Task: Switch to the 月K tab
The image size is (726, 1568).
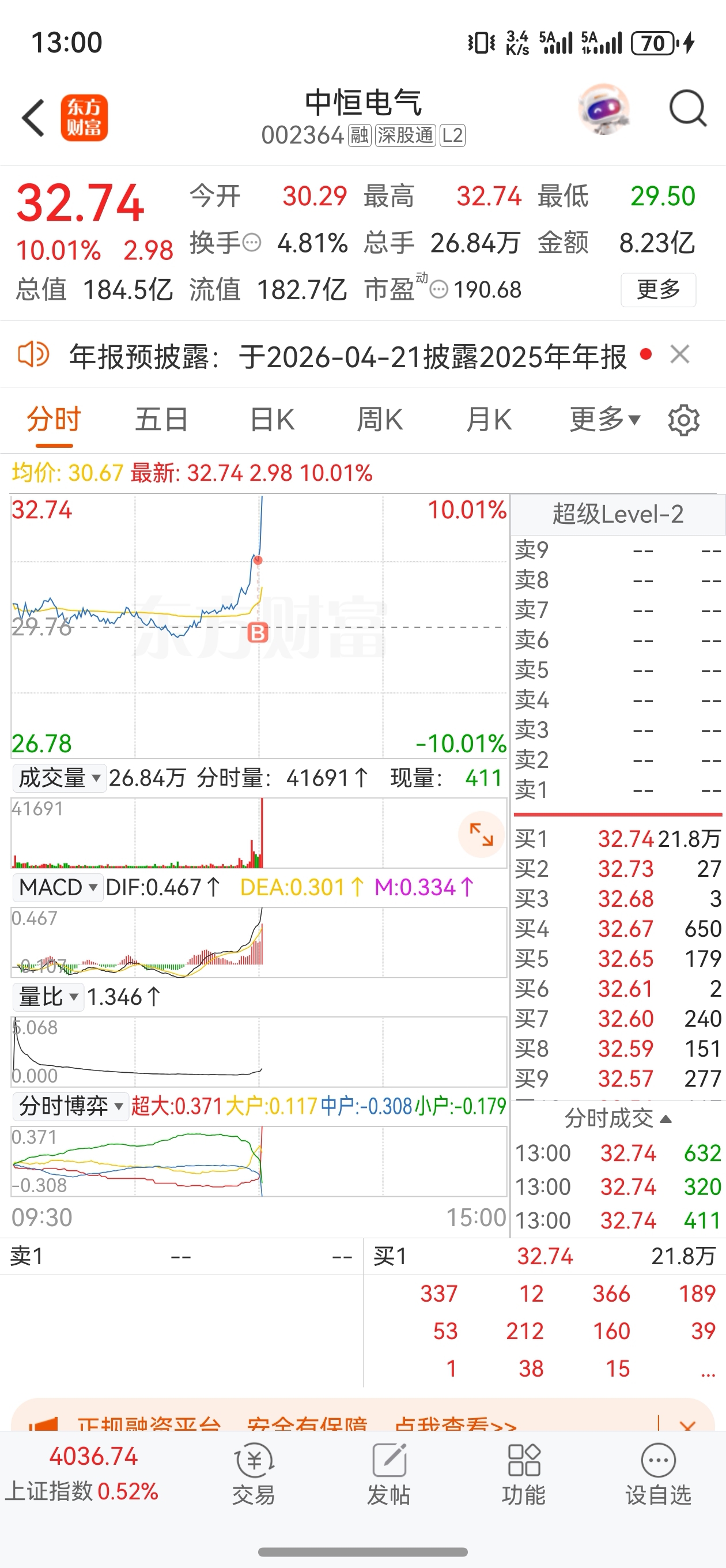Action: (x=488, y=420)
